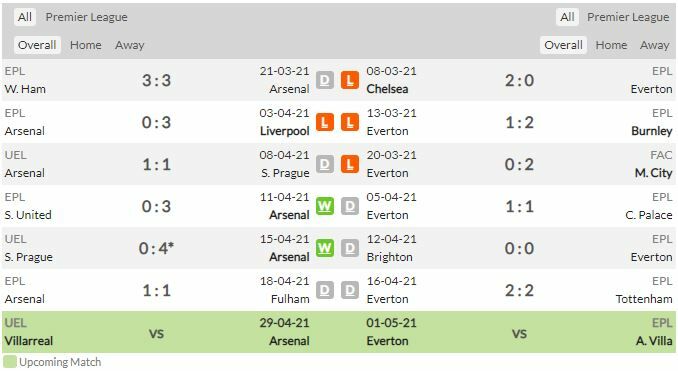Select the left All filter
This screenshot has width=678, height=371.
[25, 17]
